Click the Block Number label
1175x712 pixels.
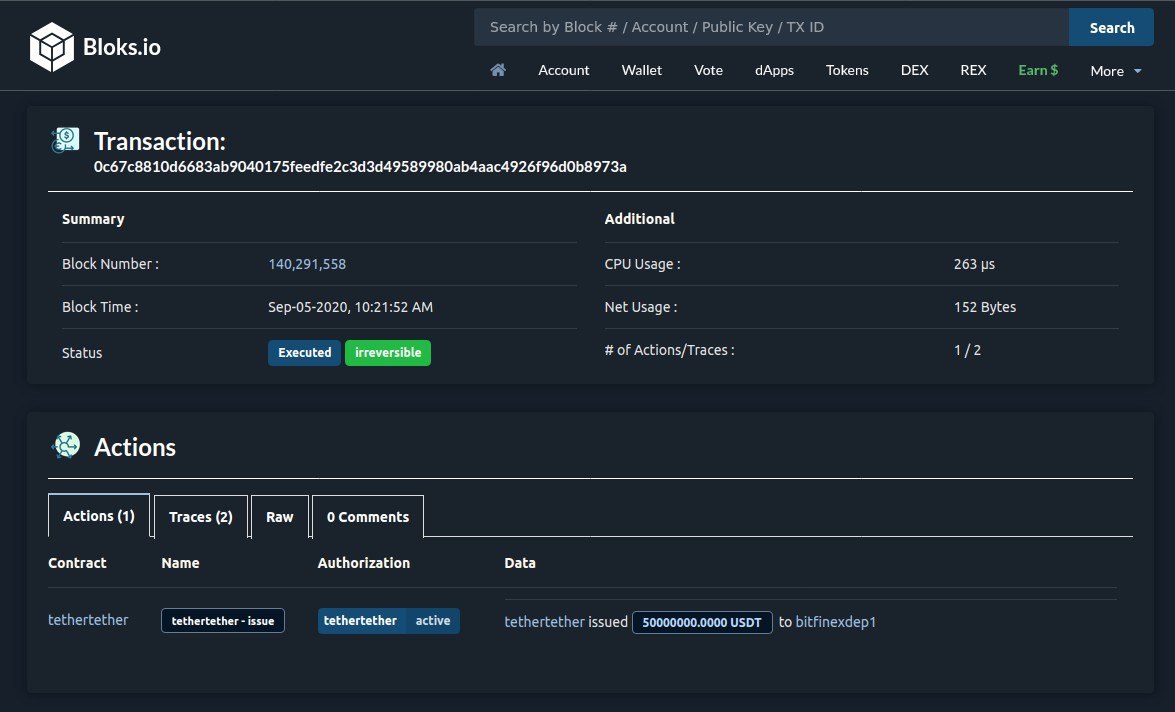(110, 264)
